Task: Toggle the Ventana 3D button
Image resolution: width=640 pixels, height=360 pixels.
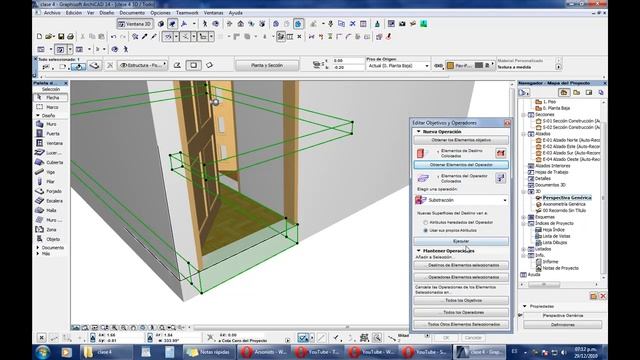Action: 135,24
